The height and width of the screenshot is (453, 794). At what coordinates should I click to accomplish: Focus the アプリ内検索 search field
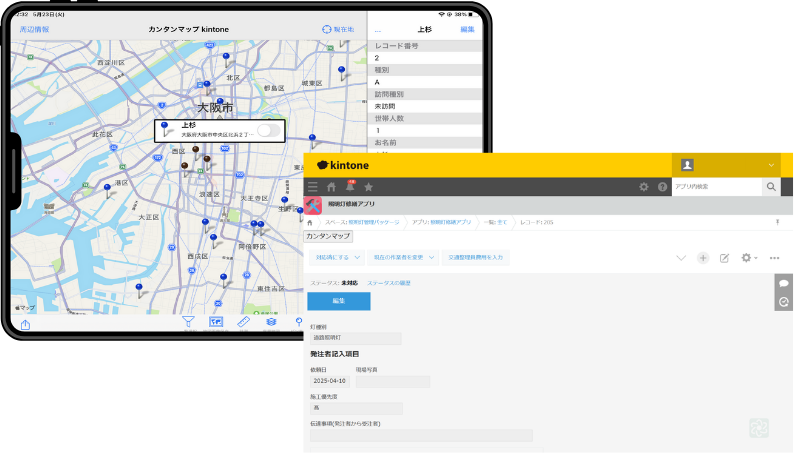point(717,187)
